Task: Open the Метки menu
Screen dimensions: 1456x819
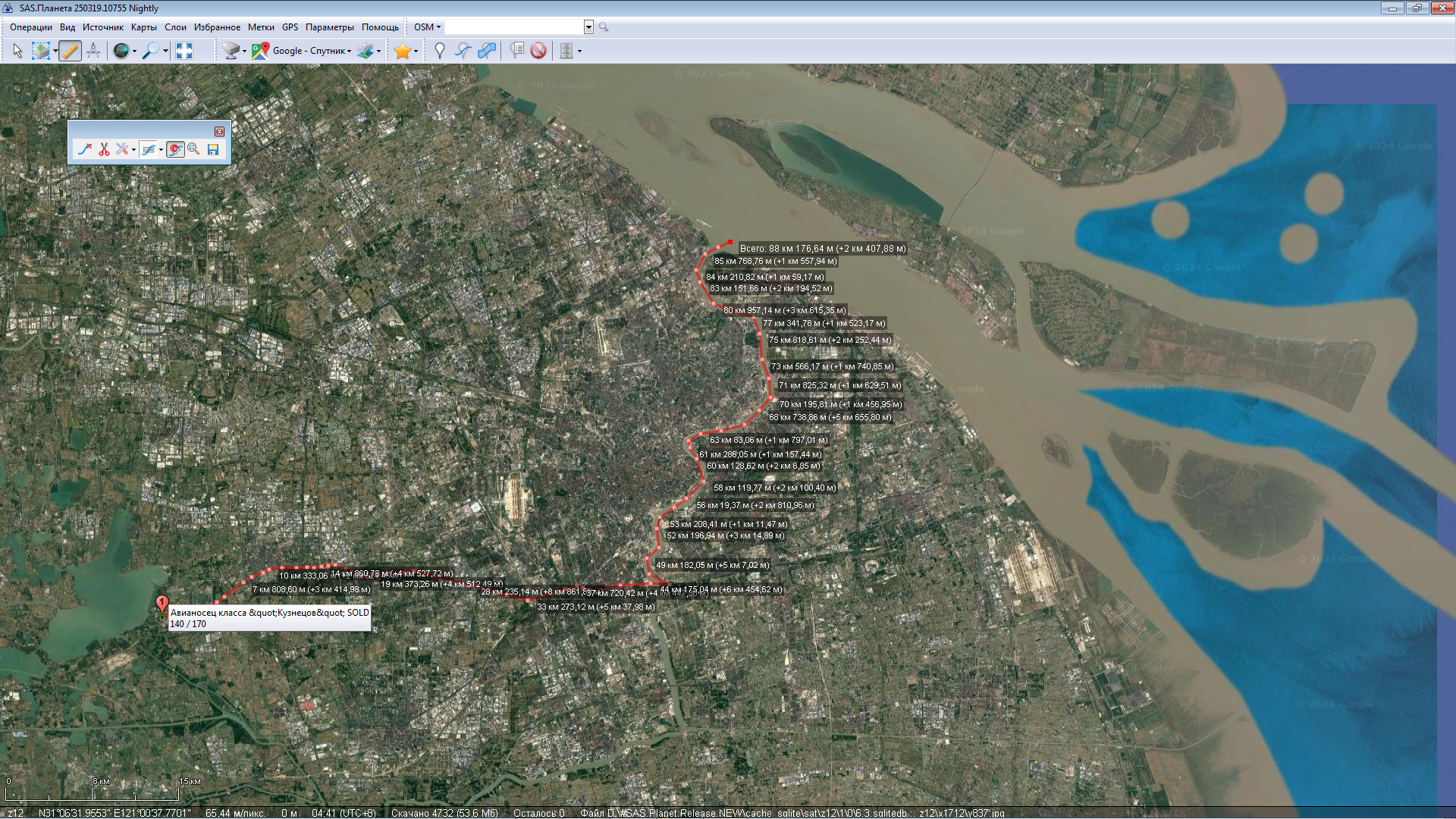Action: pyautogui.click(x=261, y=27)
